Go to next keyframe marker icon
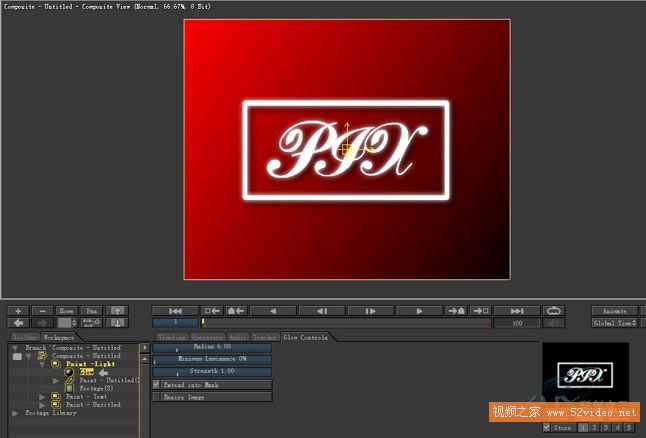Image resolution: width=646 pixels, height=438 pixels. (x=480, y=311)
